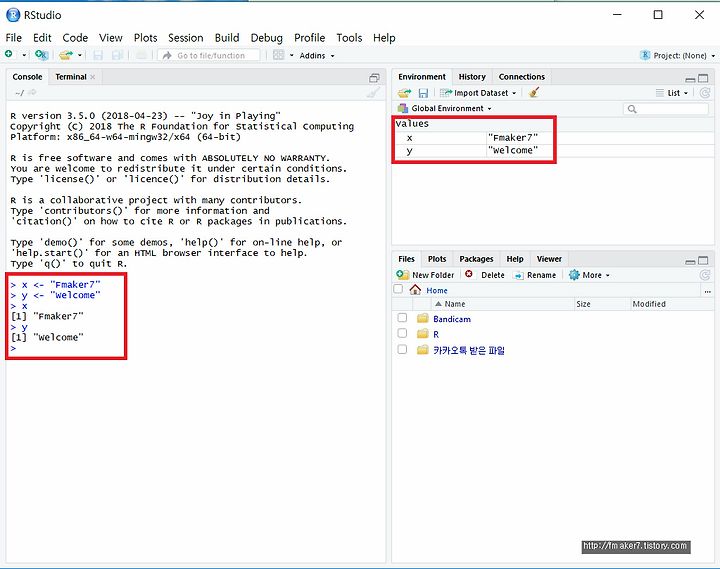Click the Environment search field
This screenshot has width=720, height=569.
(x=666, y=109)
